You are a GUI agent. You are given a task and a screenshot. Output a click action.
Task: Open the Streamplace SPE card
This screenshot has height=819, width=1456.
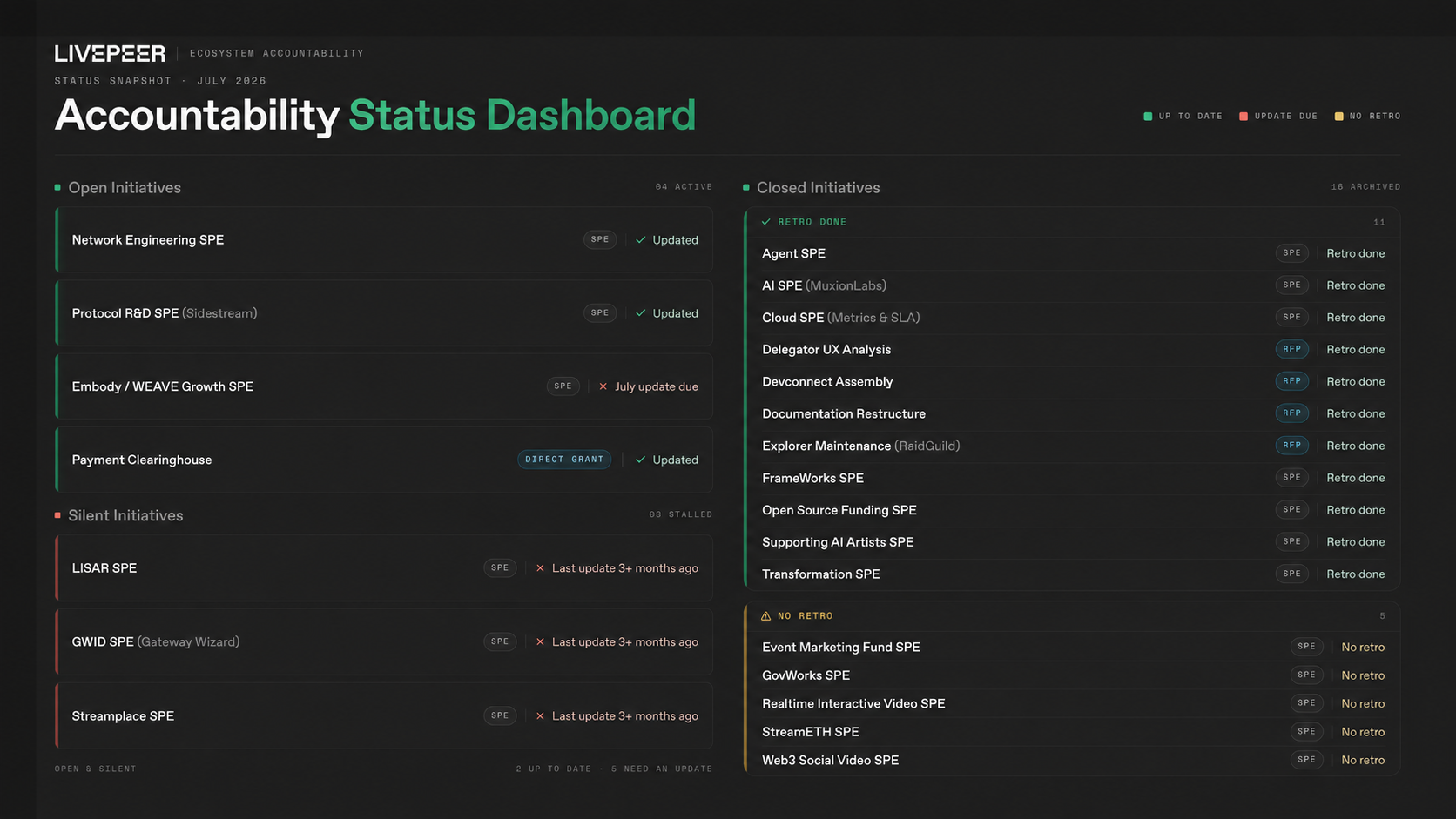tap(384, 716)
